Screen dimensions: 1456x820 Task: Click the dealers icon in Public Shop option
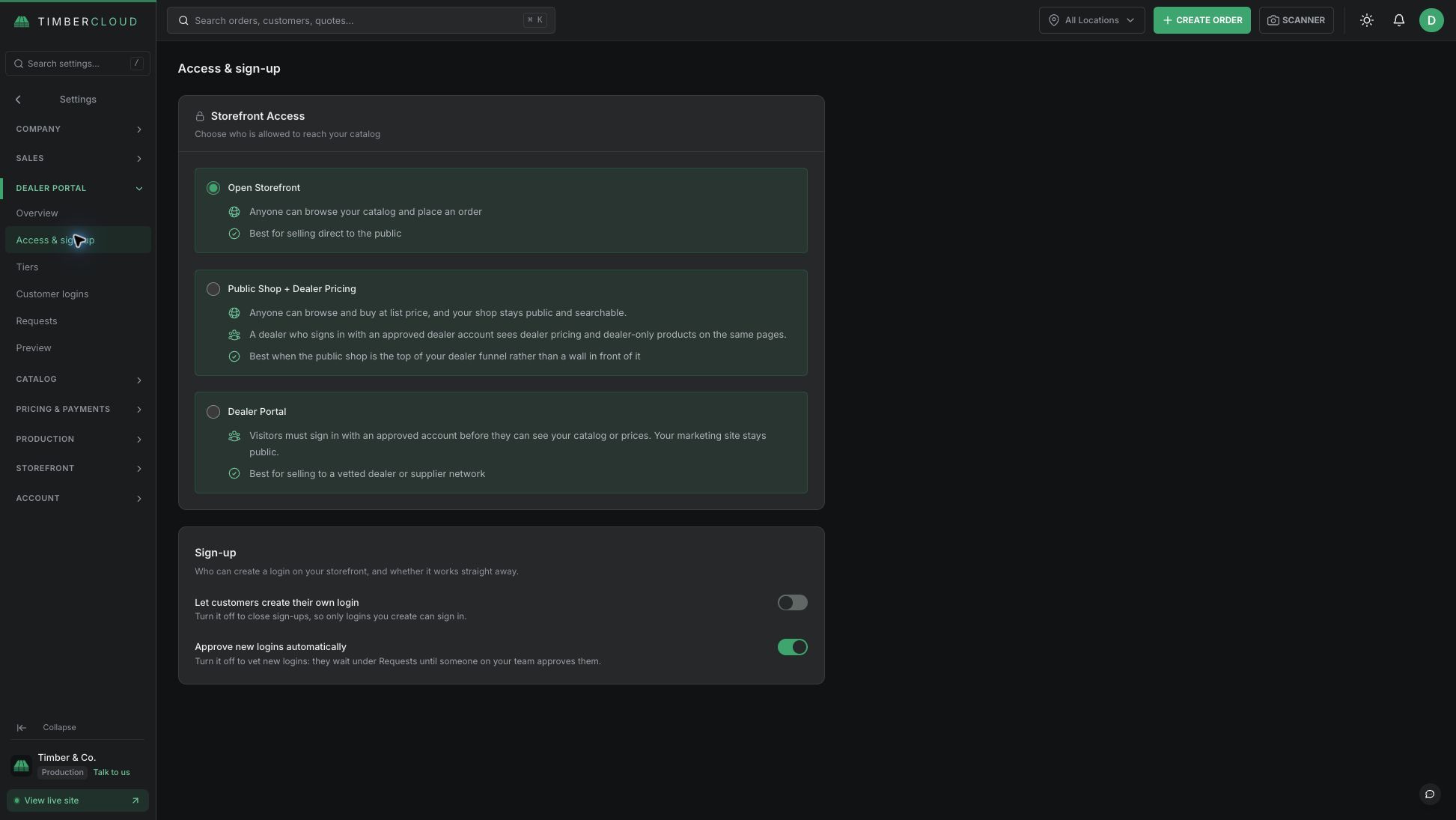tap(234, 335)
